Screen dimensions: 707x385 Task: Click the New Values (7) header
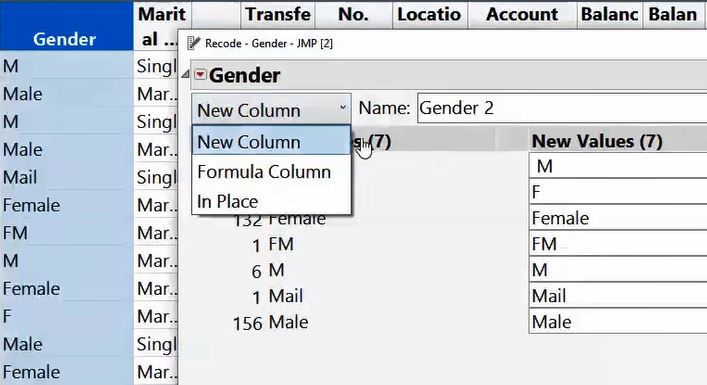(597, 141)
